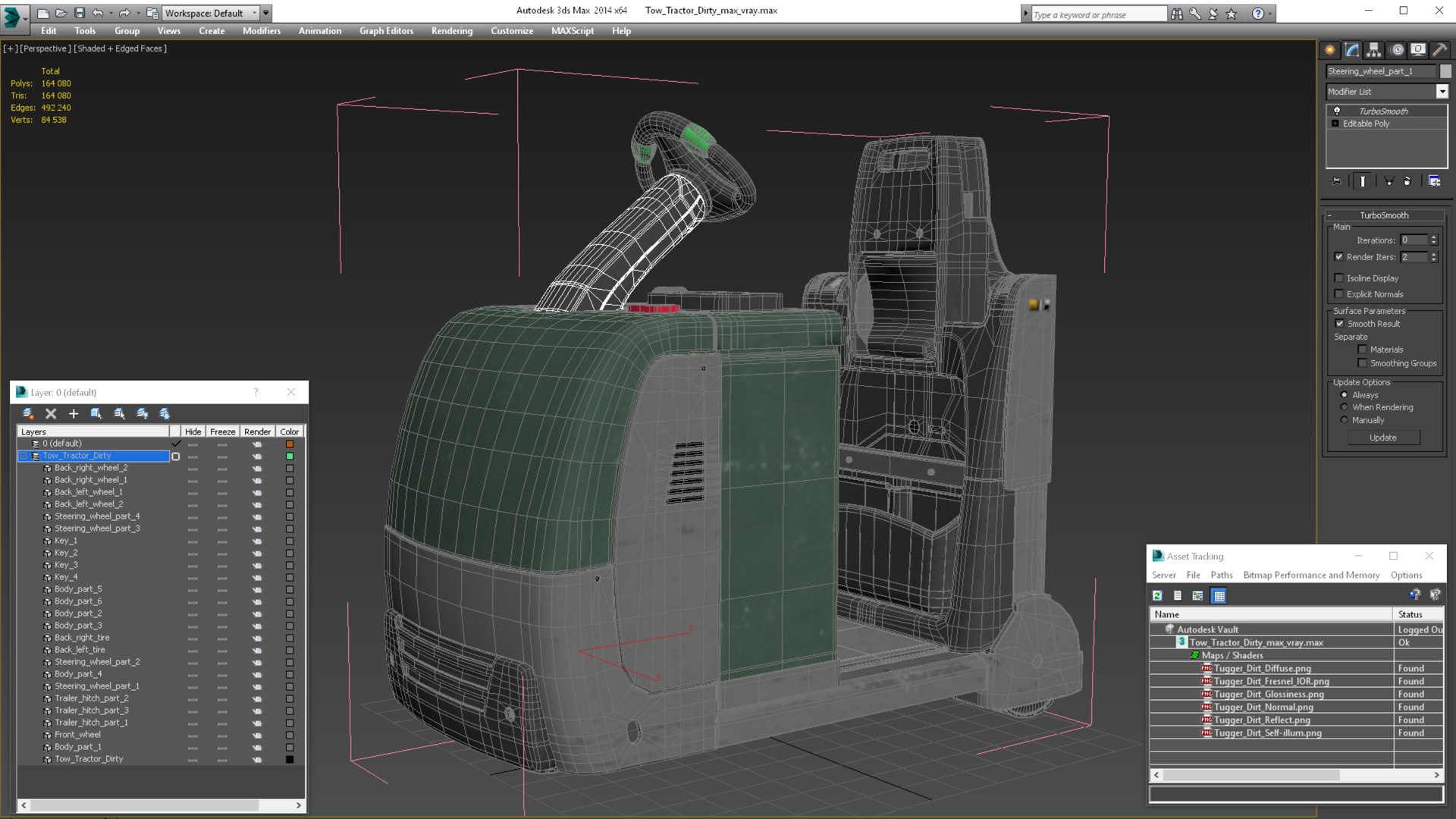This screenshot has height=819, width=1456.
Task: Open the Hierarchy command panel tab
Action: click(x=1373, y=50)
